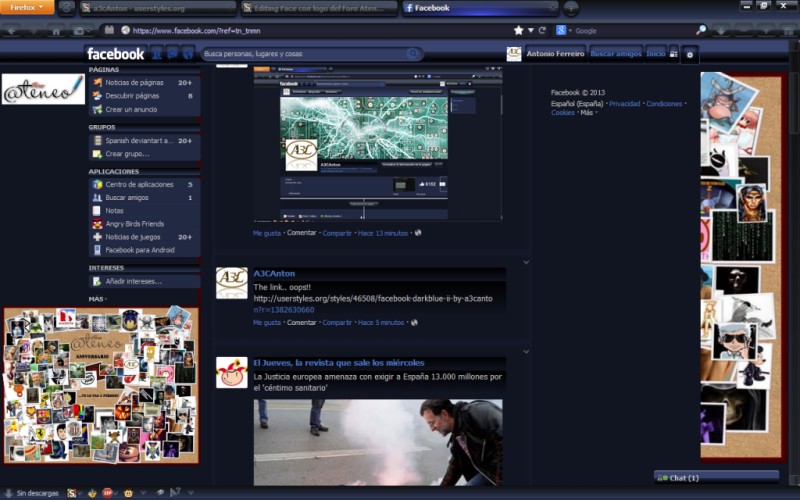
Task: Share the Hace 13 minutos post
Action: (337, 233)
